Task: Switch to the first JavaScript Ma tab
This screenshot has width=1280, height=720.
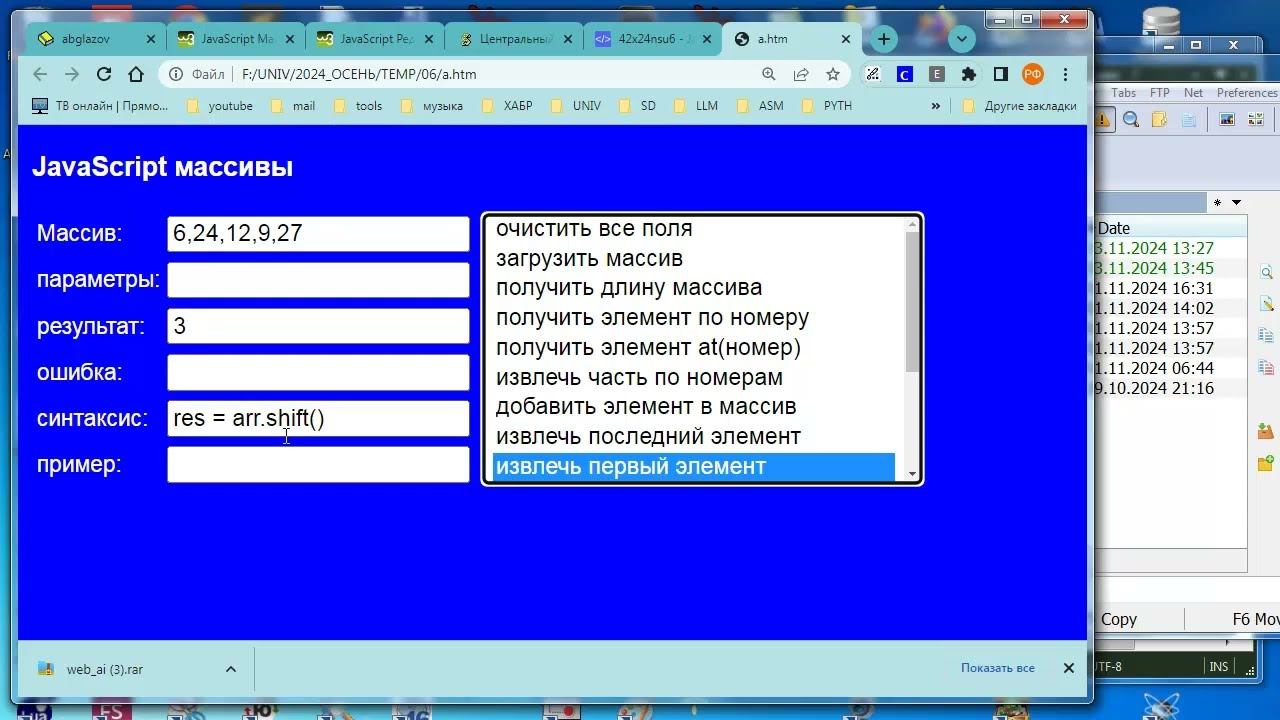Action: coord(236,39)
